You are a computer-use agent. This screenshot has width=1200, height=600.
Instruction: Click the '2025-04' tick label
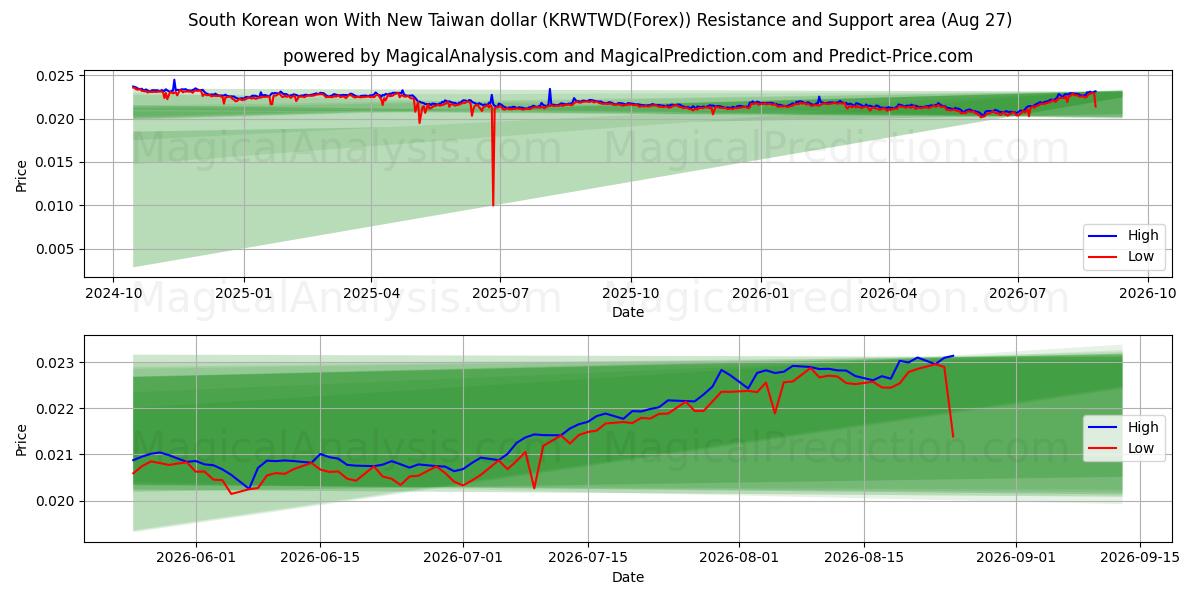371,293
